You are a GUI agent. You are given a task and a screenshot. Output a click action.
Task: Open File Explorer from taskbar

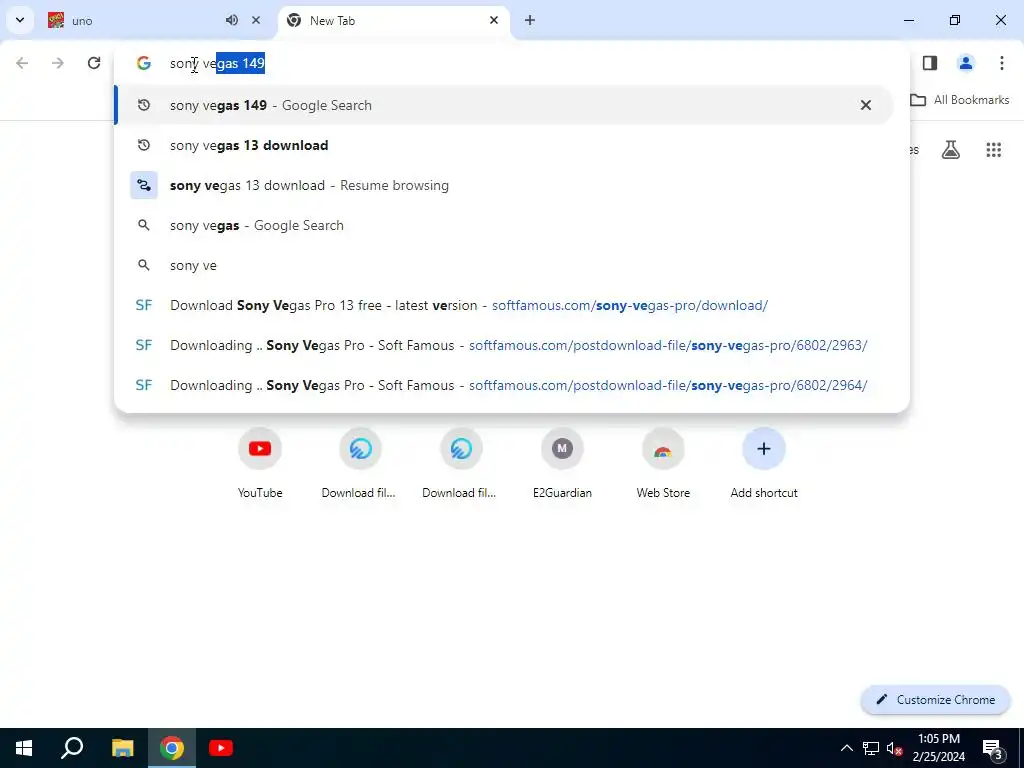coord(122,748)
